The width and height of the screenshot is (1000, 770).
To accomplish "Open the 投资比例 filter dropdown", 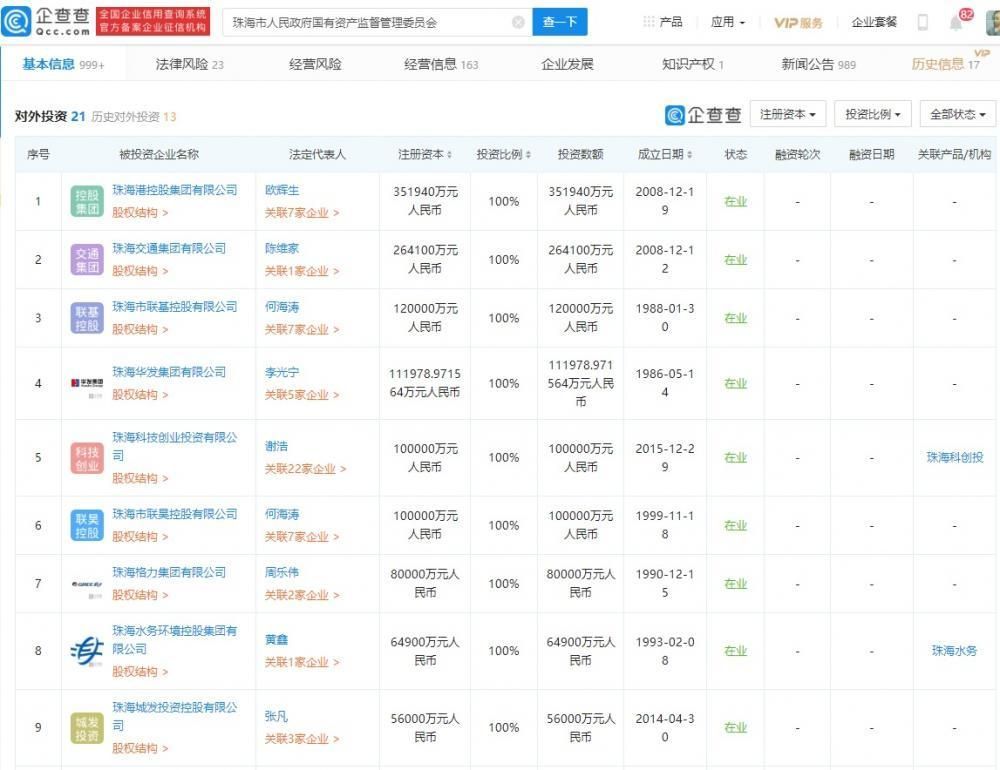I will (872, 114).
